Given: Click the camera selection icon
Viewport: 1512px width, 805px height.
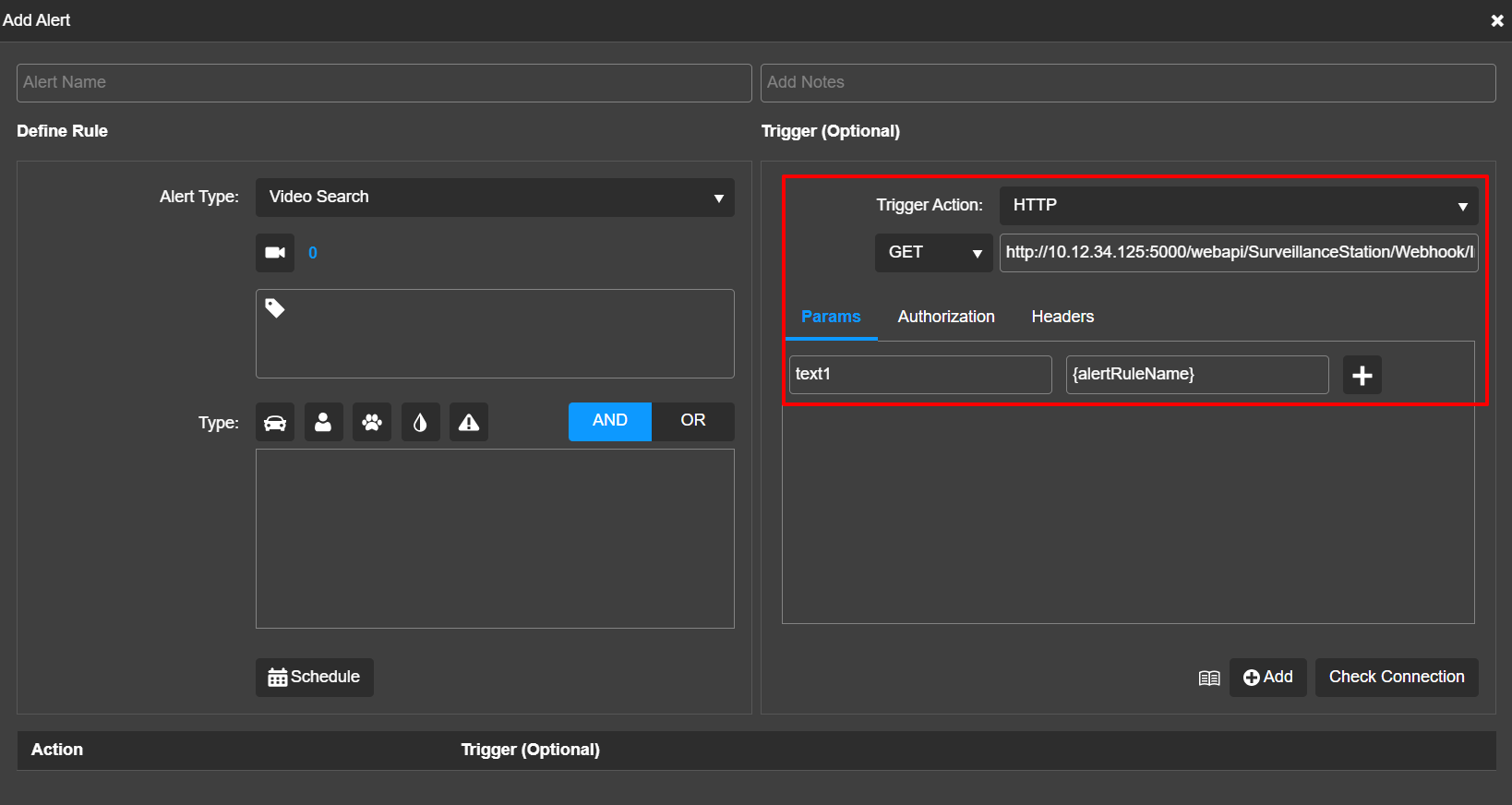Looking at the screenshot, I should tap(275, 253).
